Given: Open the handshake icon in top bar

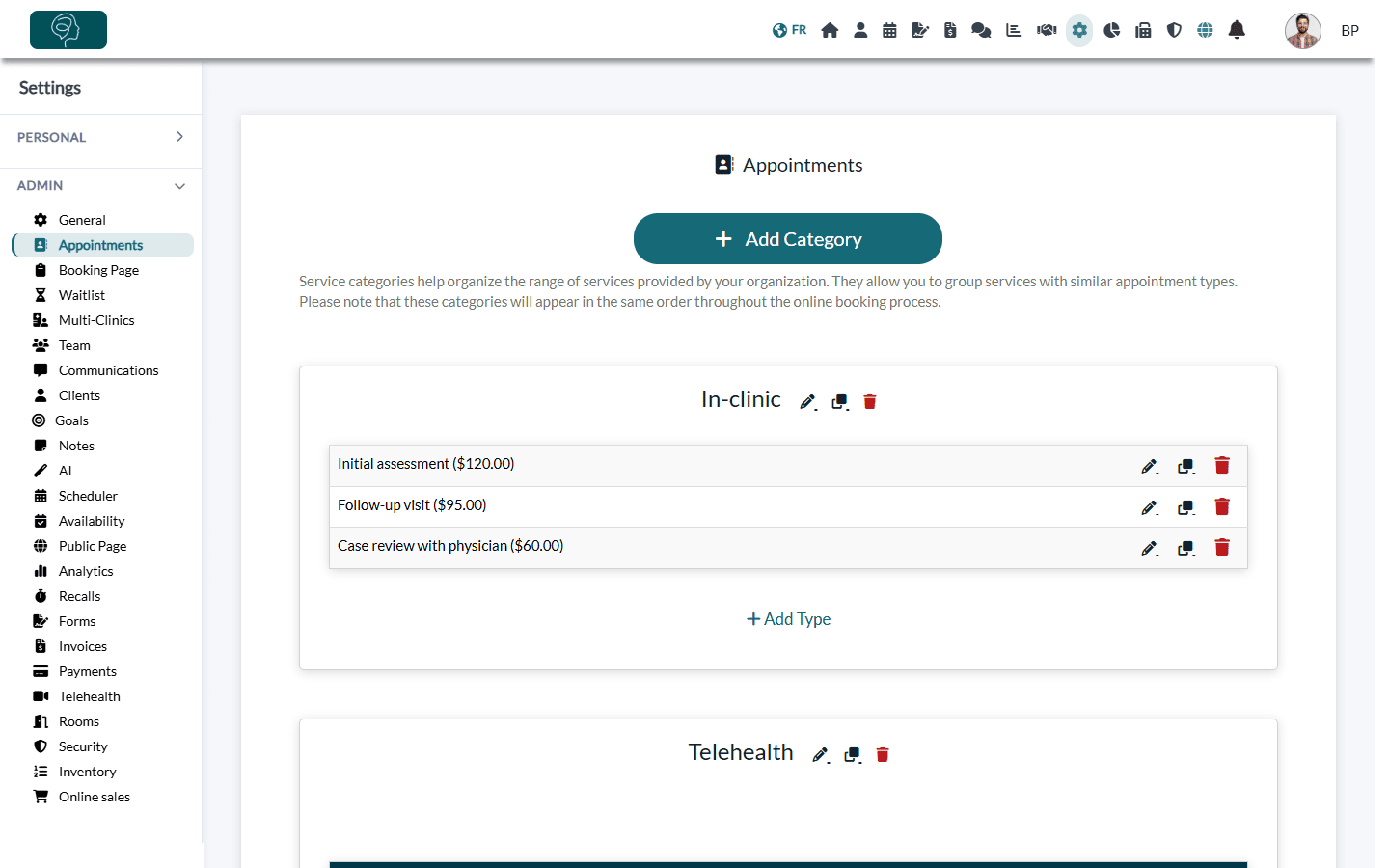Looking at the screenshot, I should pos(1047,30).
